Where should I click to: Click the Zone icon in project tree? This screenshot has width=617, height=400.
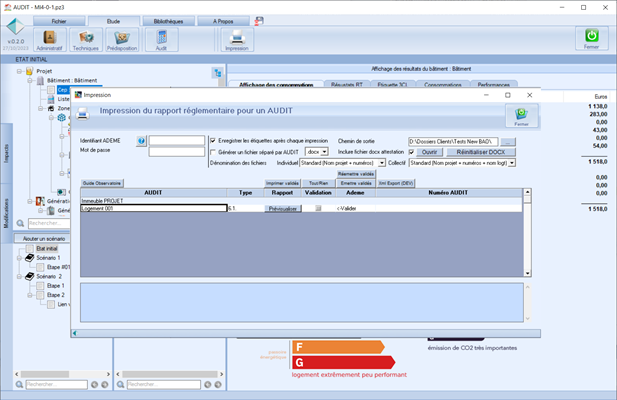[51, 109]
